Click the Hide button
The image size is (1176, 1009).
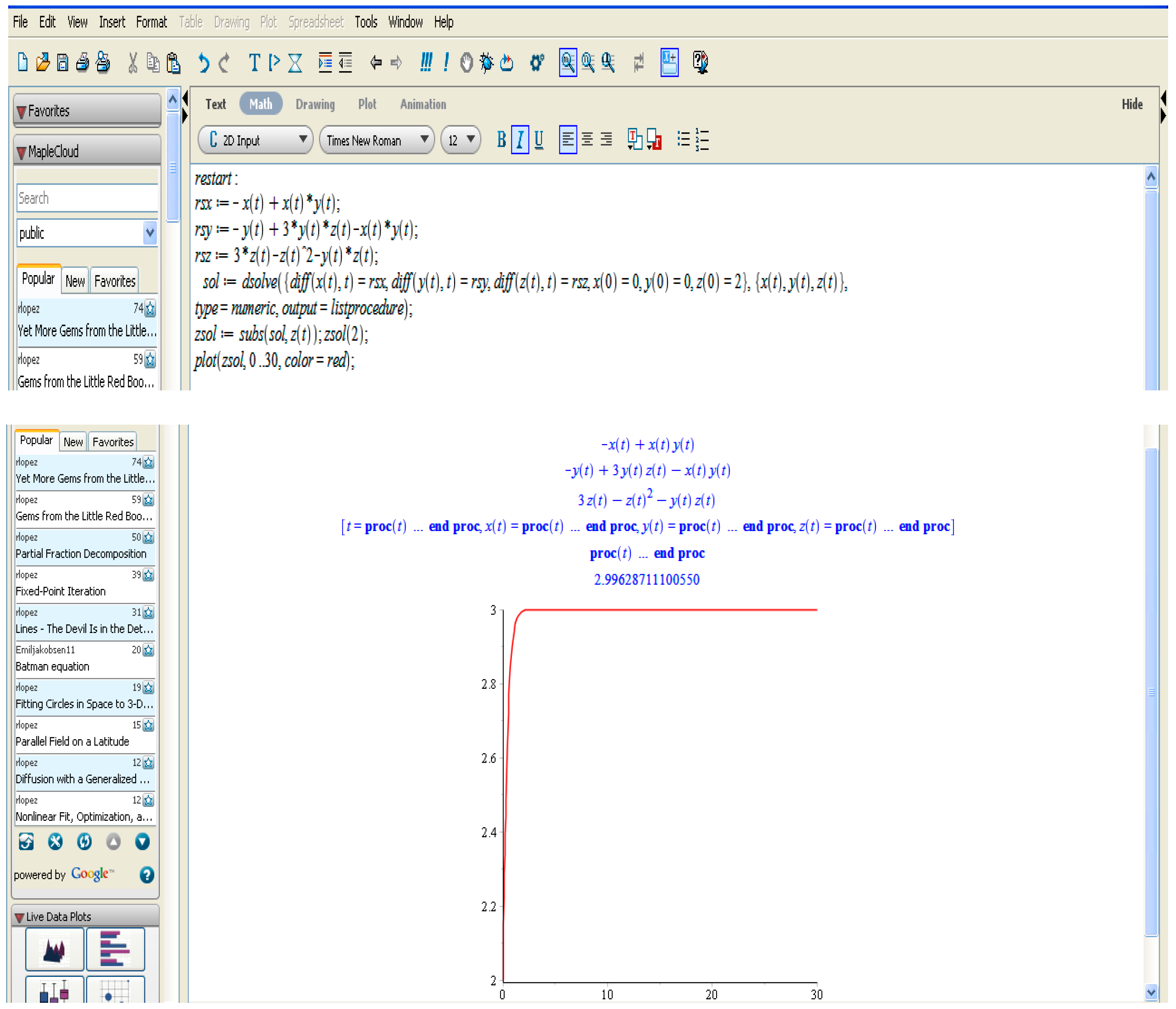tap(1132, 104)
